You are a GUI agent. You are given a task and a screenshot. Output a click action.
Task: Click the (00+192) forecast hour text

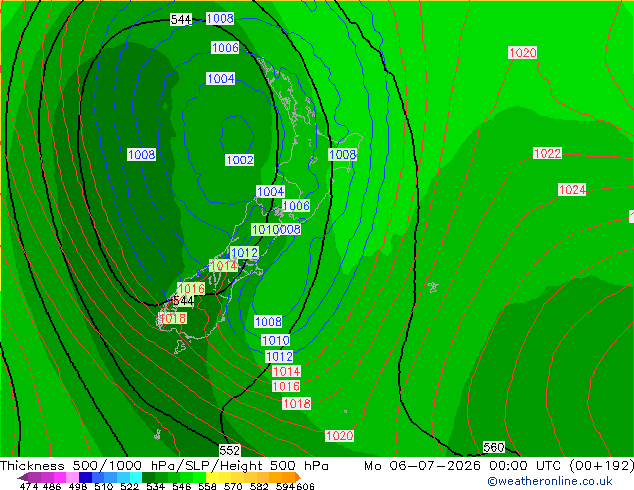click(601, 466)
